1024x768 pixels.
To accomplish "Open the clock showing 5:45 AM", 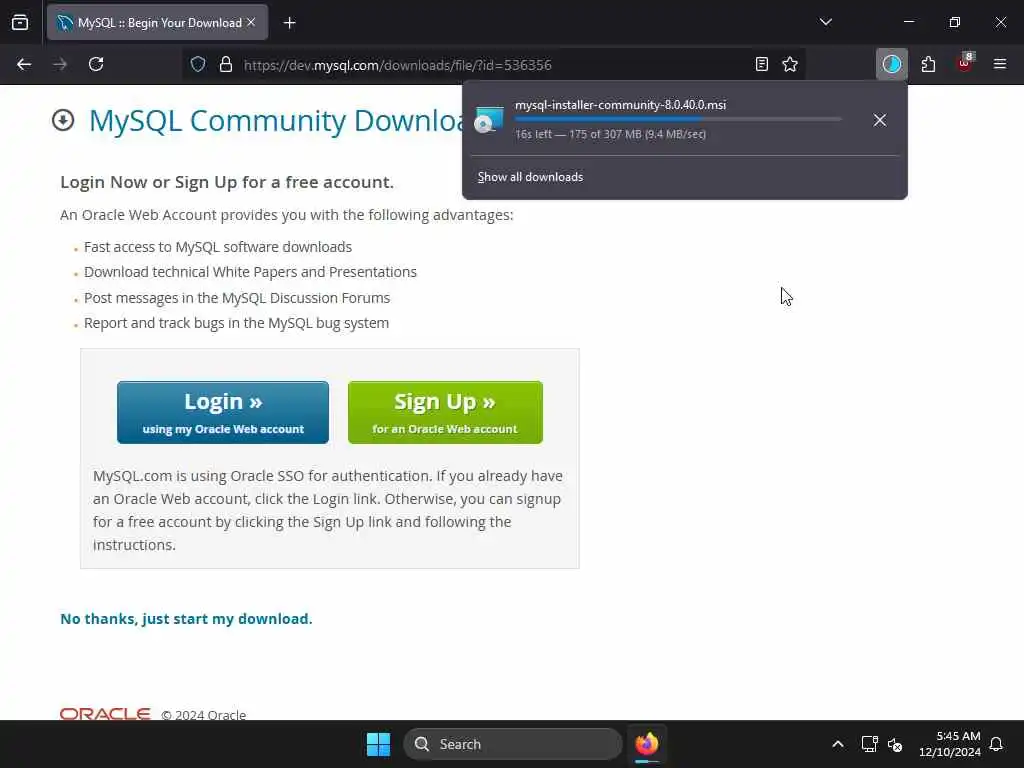I will pos(950,744).
